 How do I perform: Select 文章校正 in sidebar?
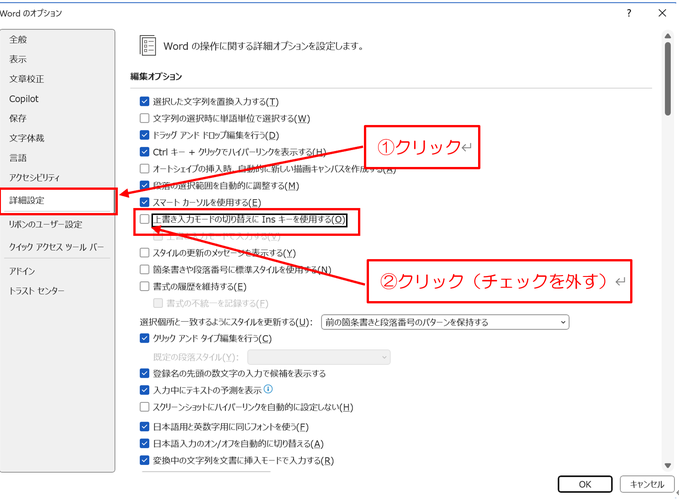pyautogui.click(x=27, y=79)
